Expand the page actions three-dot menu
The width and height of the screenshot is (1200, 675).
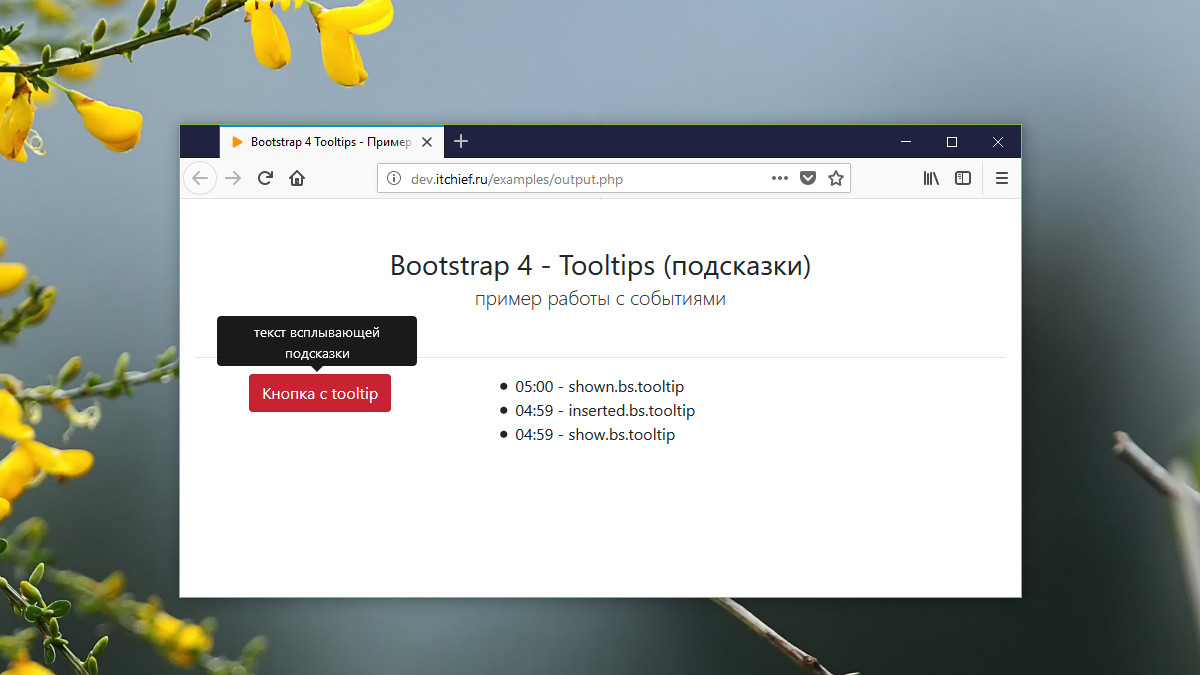tap(780, 178)
